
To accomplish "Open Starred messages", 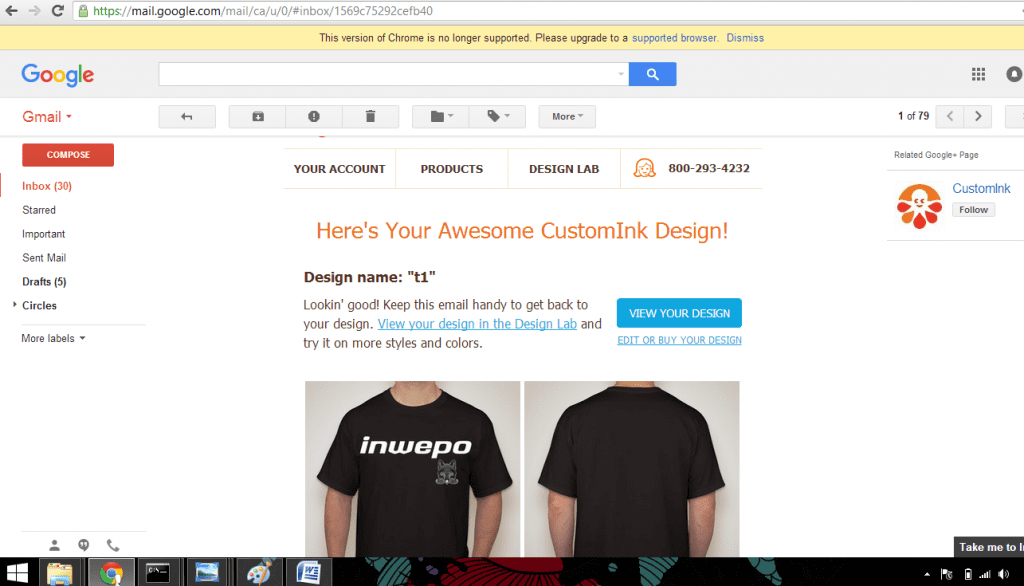I will pos(39,210).
